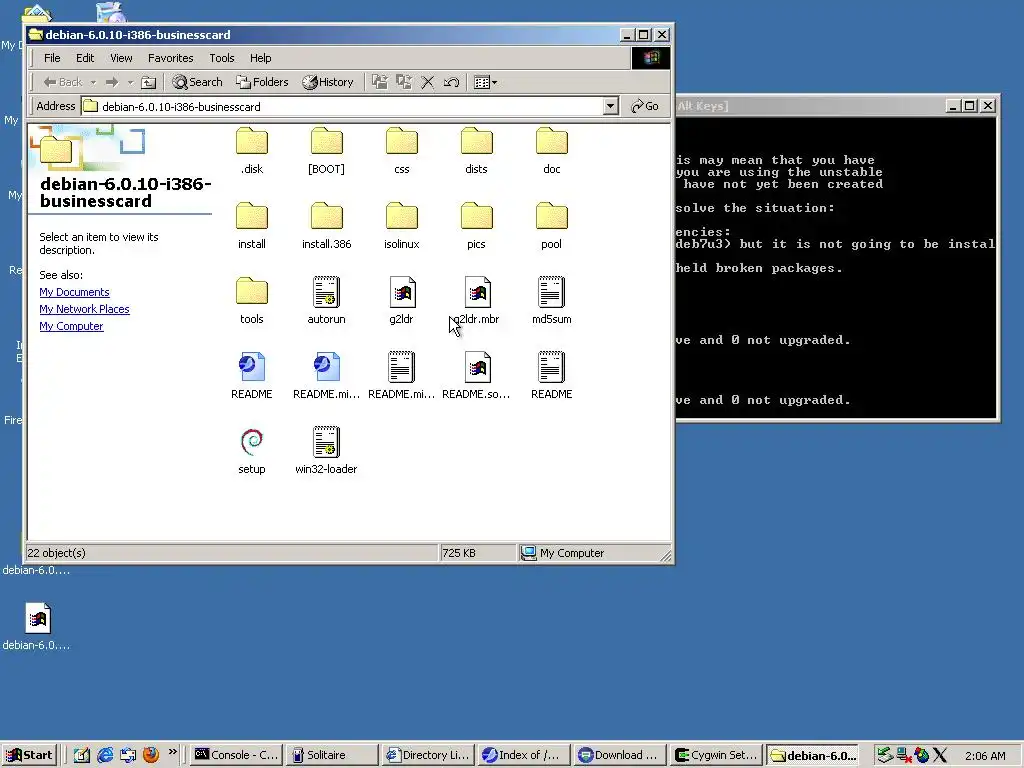
Task: Switch to Download taskbar button
Action: 620,755
